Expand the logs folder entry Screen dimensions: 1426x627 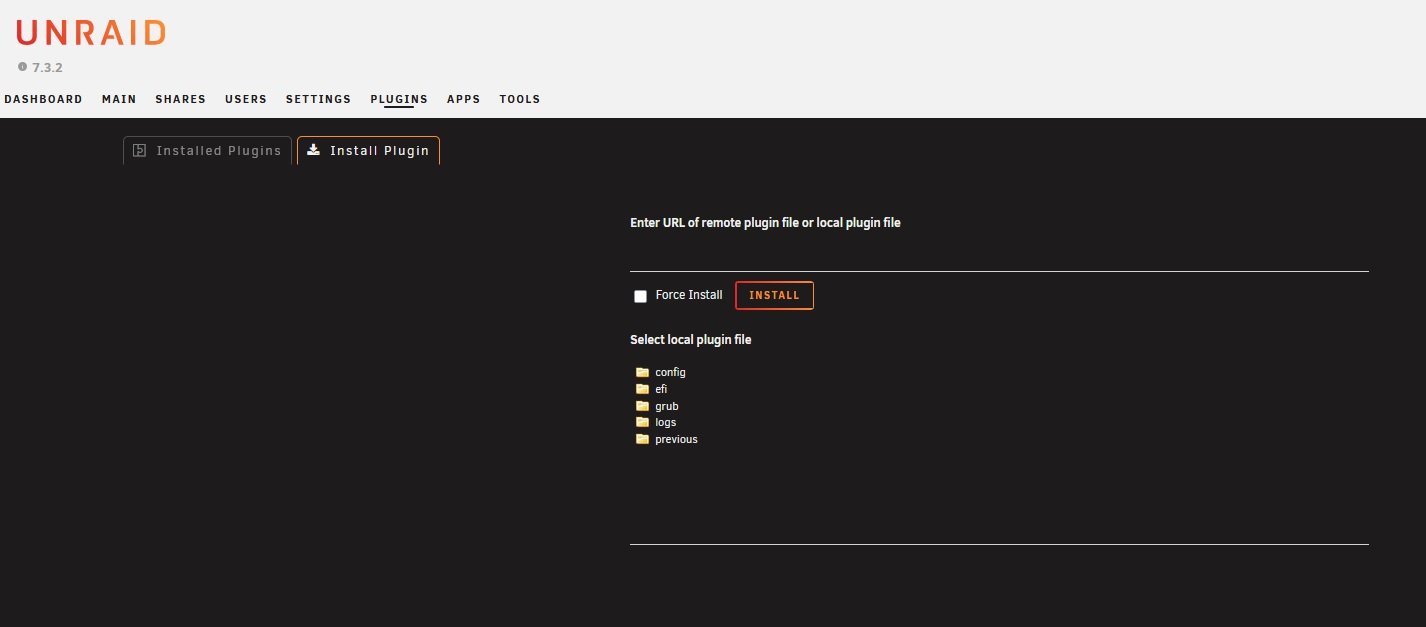(665, 422)
